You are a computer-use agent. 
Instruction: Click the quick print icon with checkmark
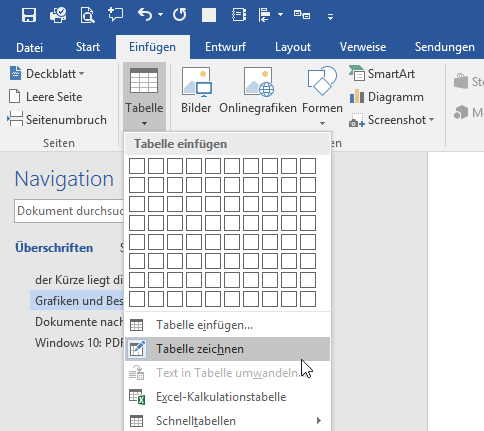point(58,15)
